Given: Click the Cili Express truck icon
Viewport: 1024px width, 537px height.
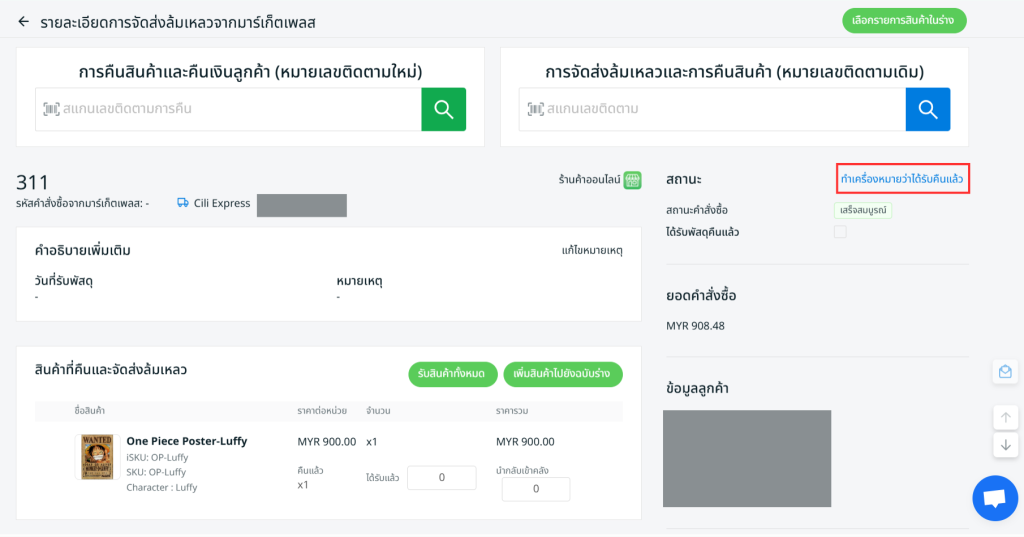Looking at the screenshot, I should pos(183,203).
